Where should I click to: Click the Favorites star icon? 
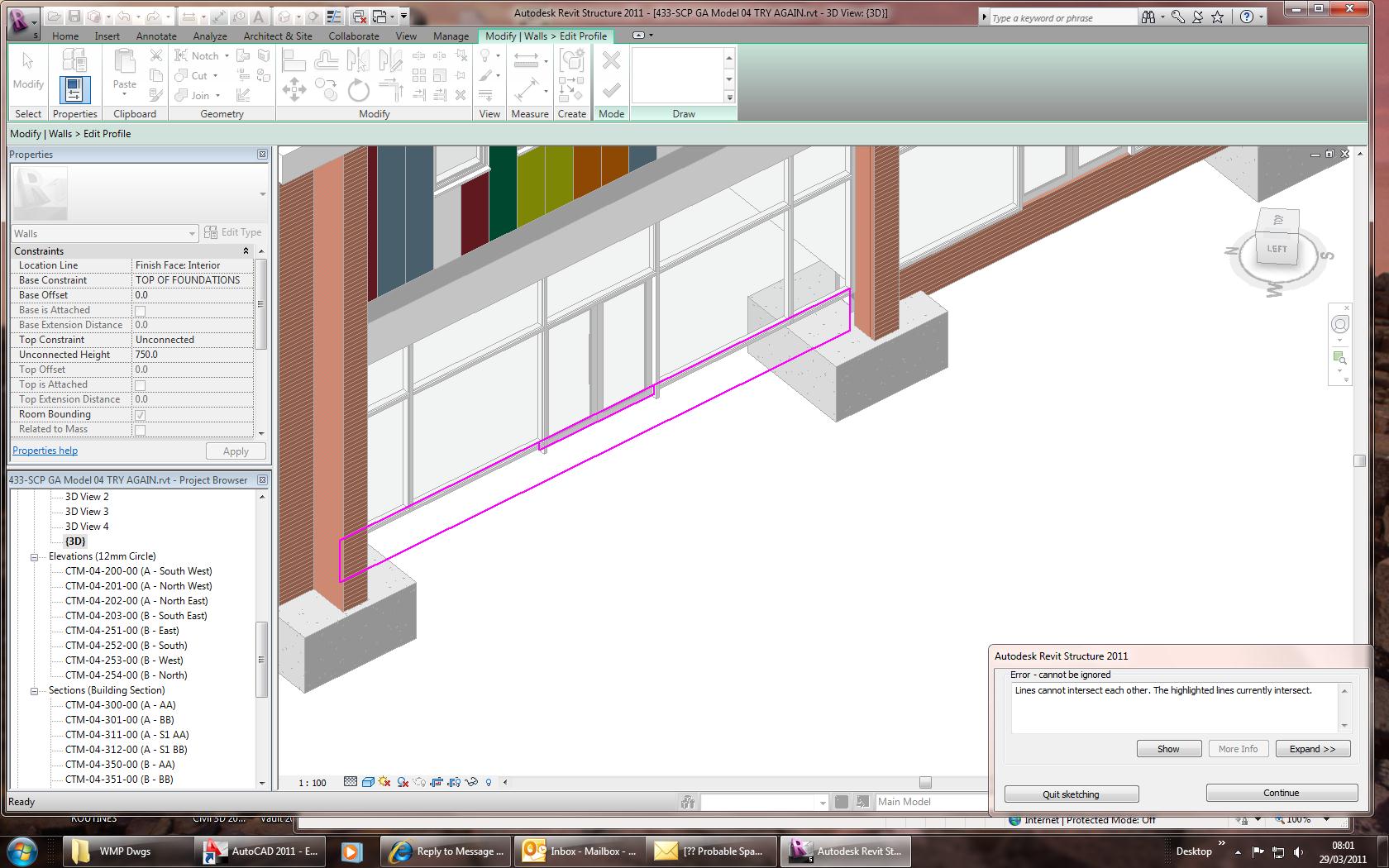pos(1218,17)
